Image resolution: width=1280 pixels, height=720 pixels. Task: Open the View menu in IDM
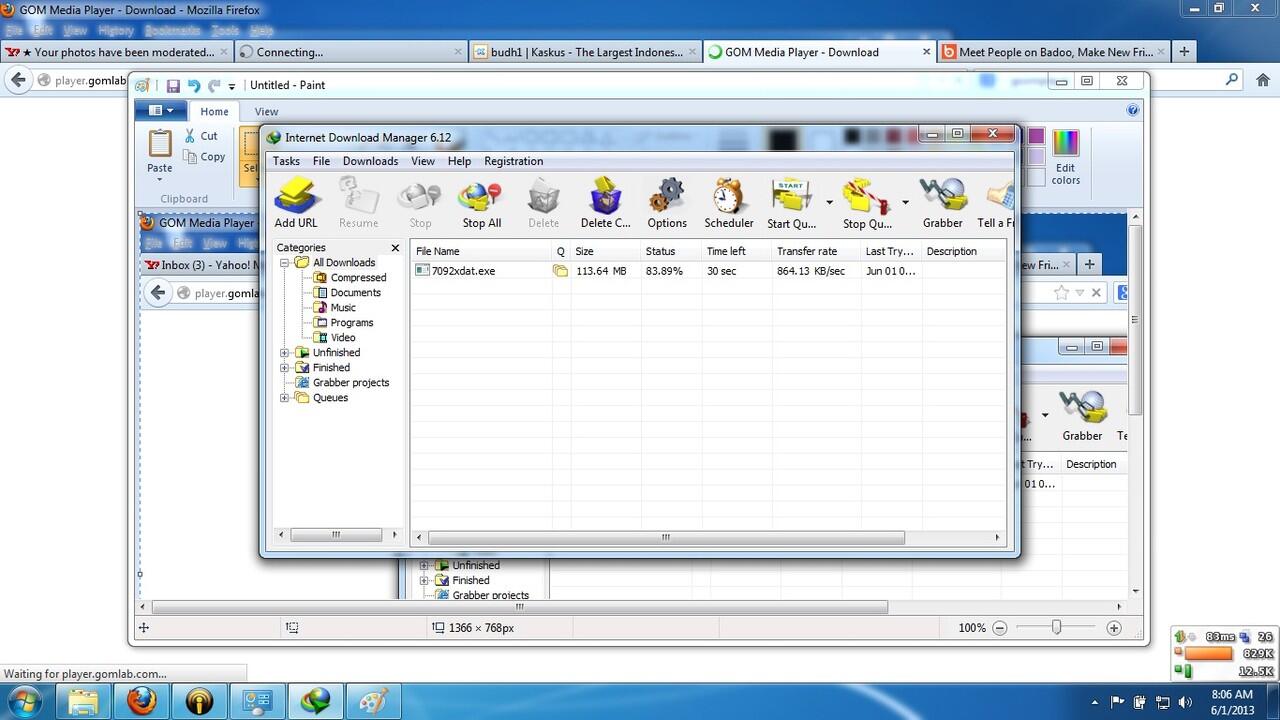[x=423, y=161]
